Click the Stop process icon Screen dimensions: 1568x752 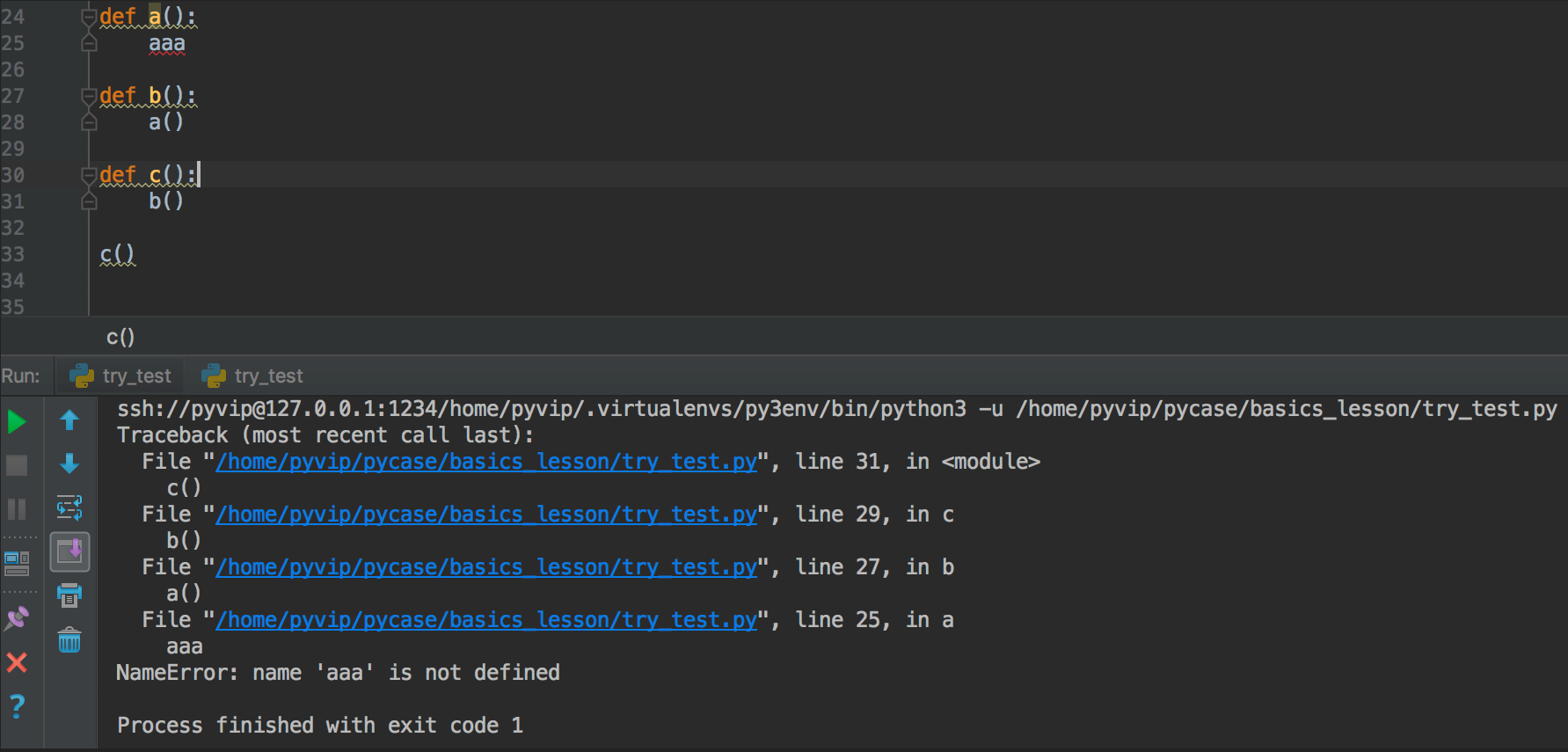pos(17,465)
